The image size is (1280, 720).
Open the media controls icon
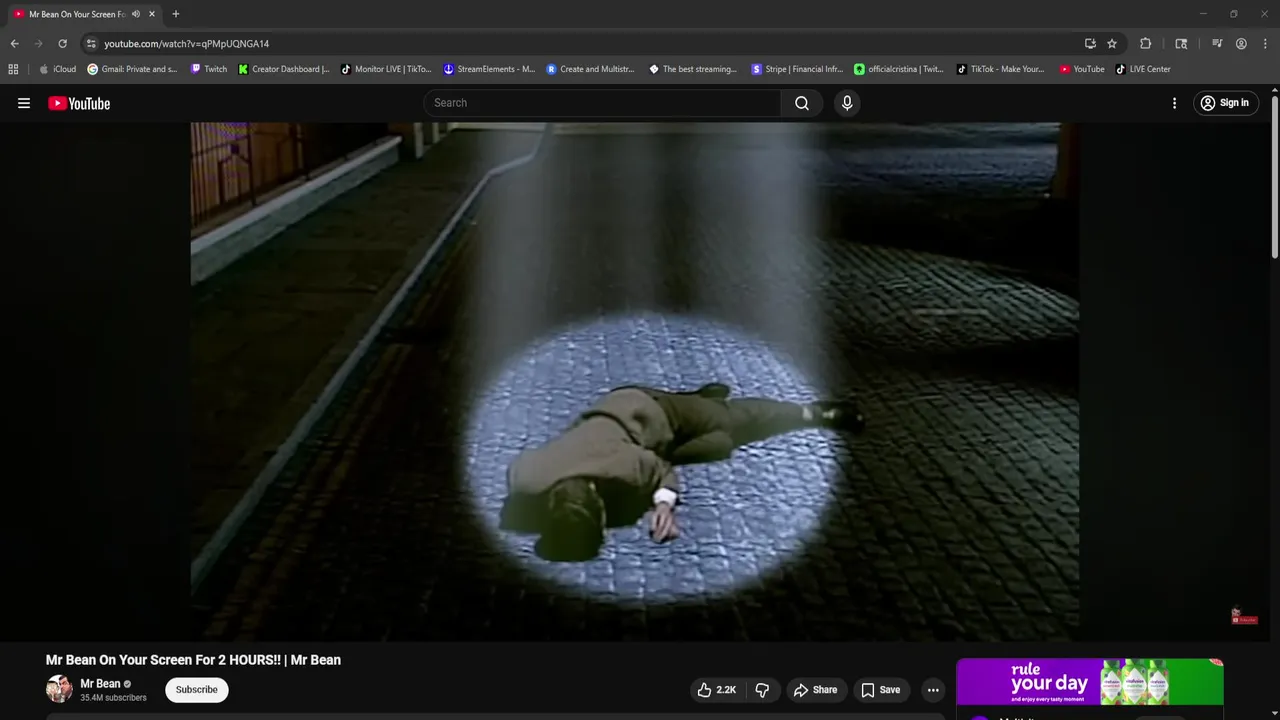1217,44
